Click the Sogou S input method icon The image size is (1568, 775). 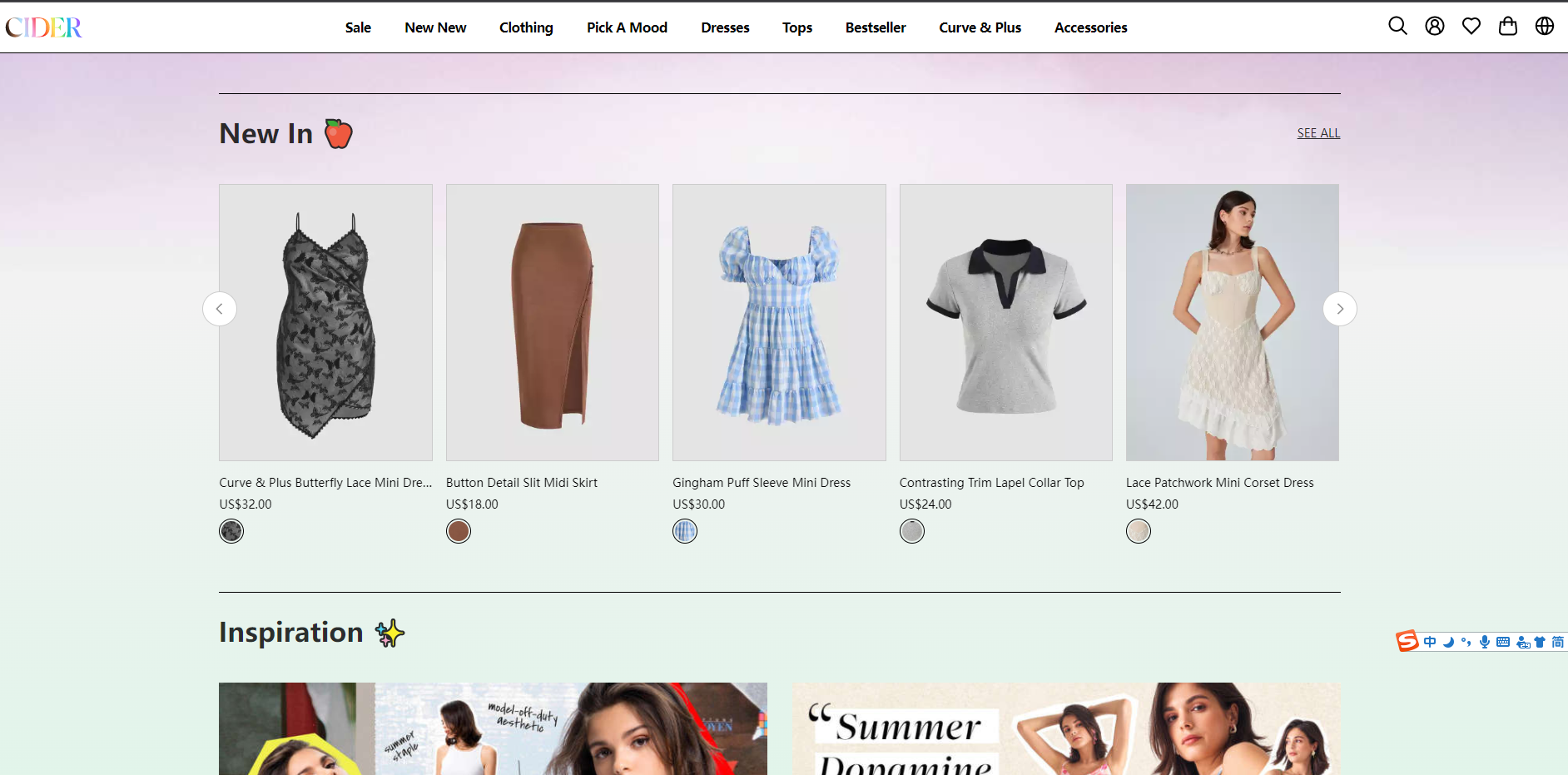click(x=1407, y=641)
